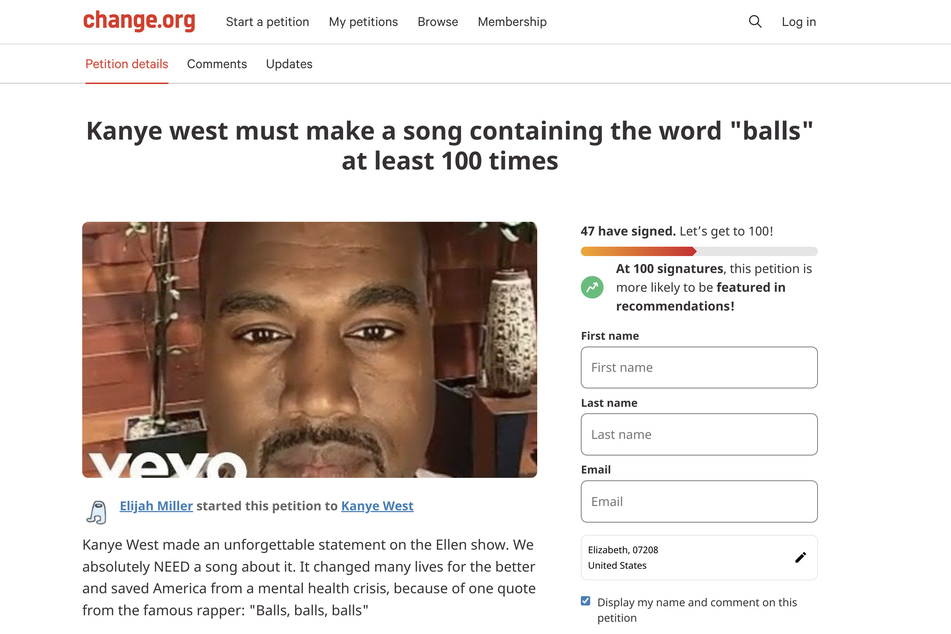Go to My petitions
Image resolution: width=951 pixels, height=634 pixels.
(363, 22)
